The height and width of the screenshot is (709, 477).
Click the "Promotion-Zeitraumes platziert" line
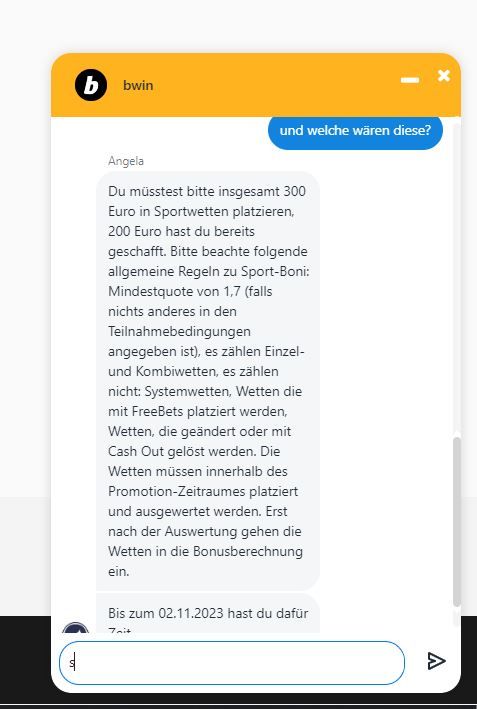pos(203,492)
